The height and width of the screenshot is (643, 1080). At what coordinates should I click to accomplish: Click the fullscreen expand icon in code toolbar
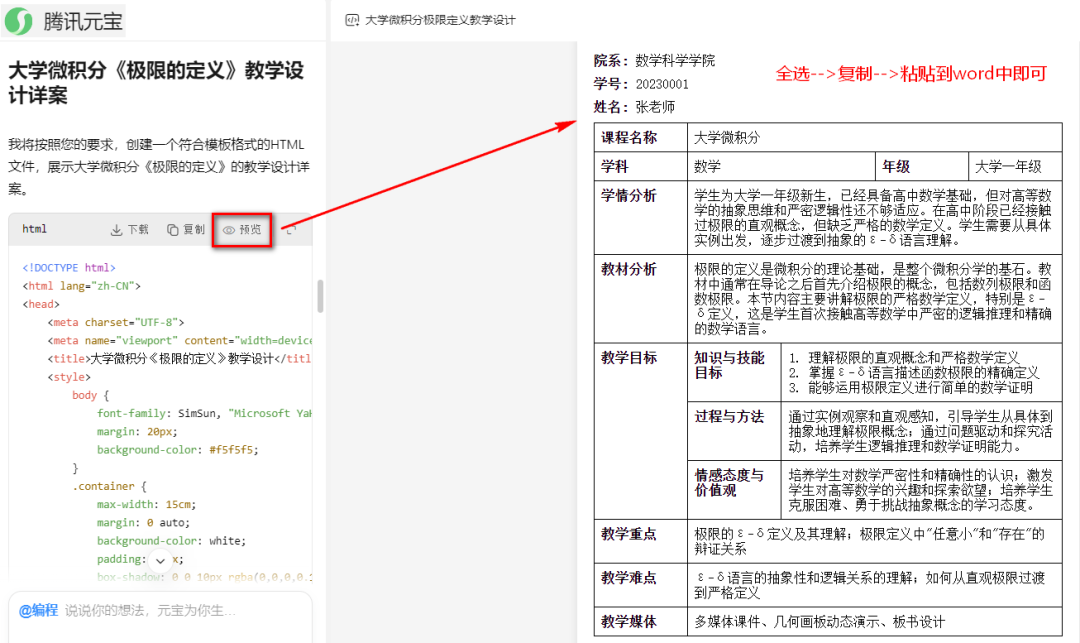click(292, 229)
